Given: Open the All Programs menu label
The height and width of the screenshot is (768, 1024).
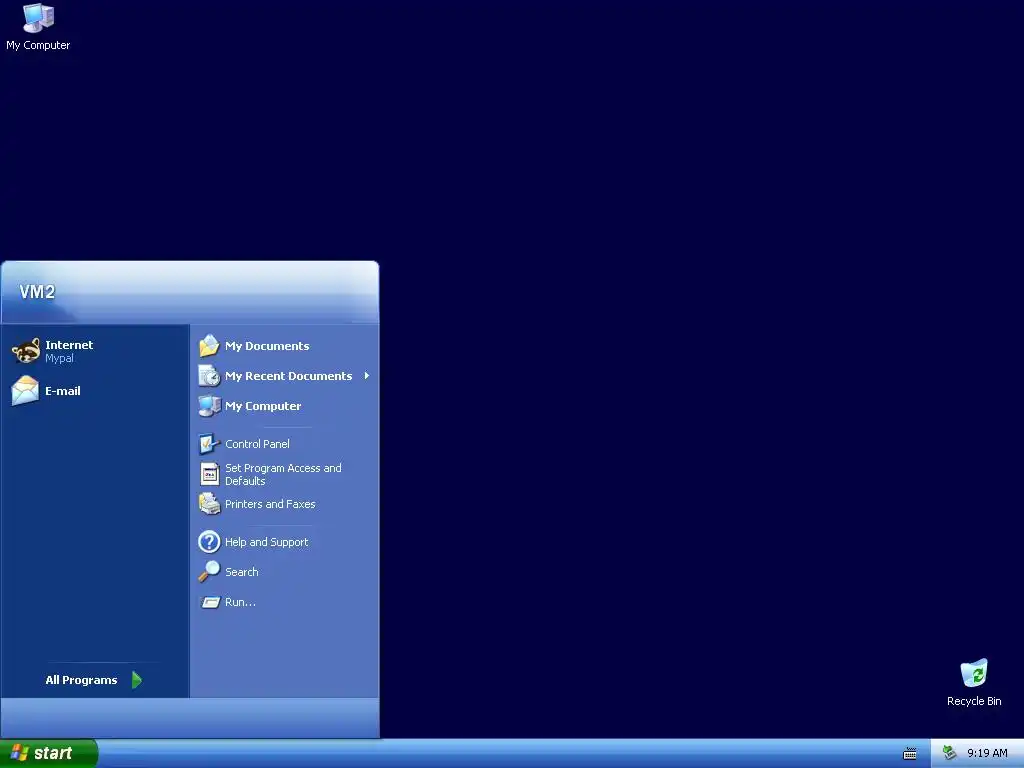Looking at the screenshot, I should (81, 680).
